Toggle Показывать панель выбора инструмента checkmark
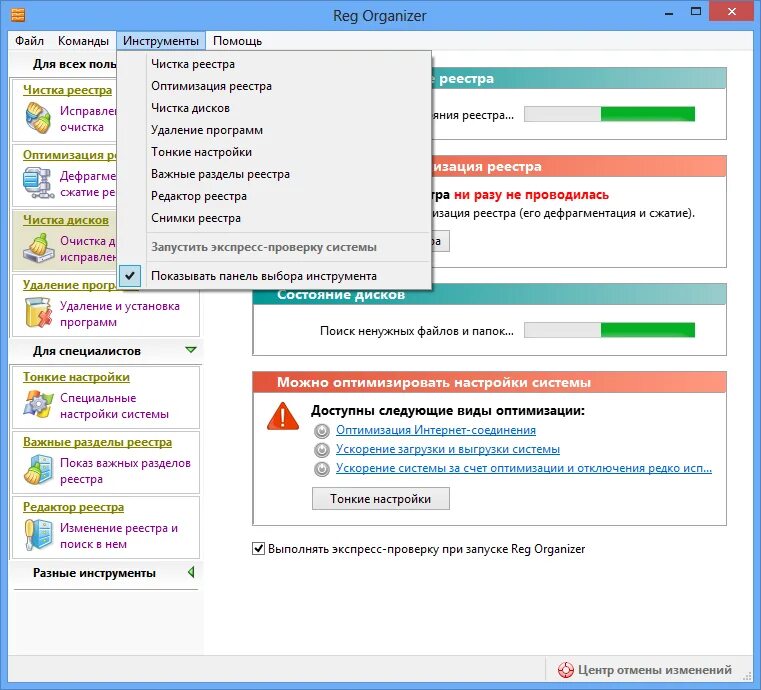The height and width of the screenshot is (690, 761). point(130,276)
